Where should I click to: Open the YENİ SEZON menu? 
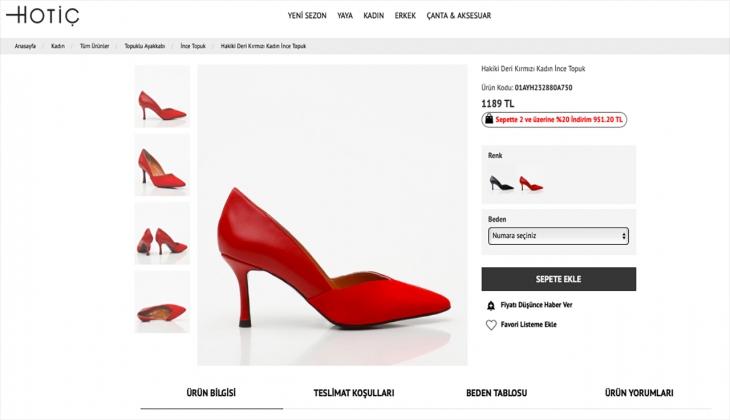click(x=307, y=16)
